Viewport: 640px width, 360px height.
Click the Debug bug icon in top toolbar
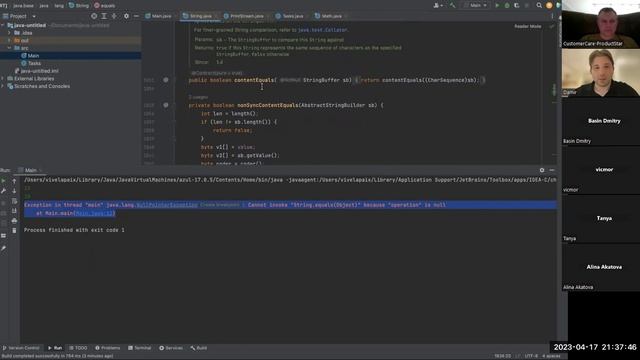click(507, 6)
